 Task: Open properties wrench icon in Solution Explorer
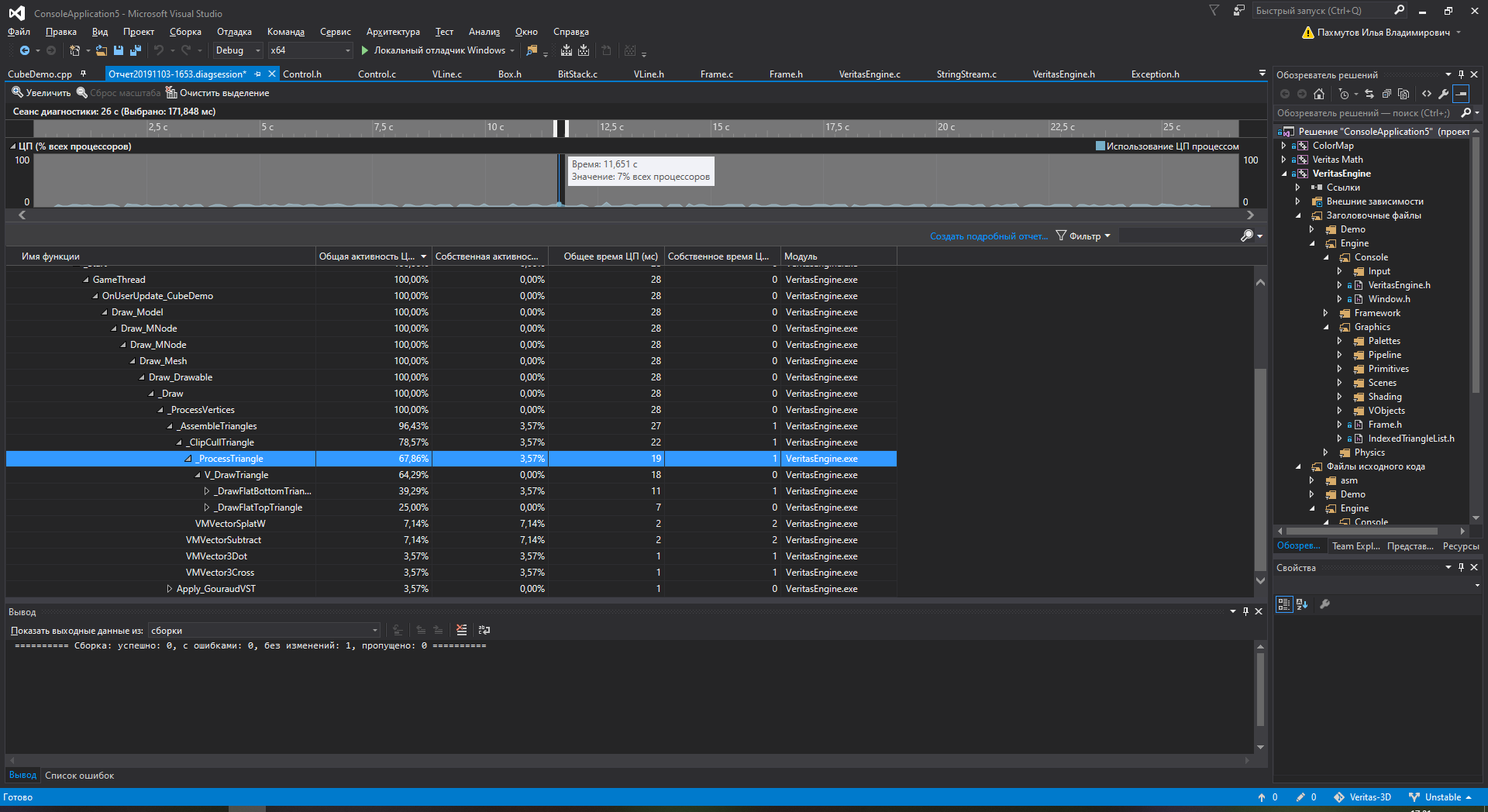(x=1443, y=94)
